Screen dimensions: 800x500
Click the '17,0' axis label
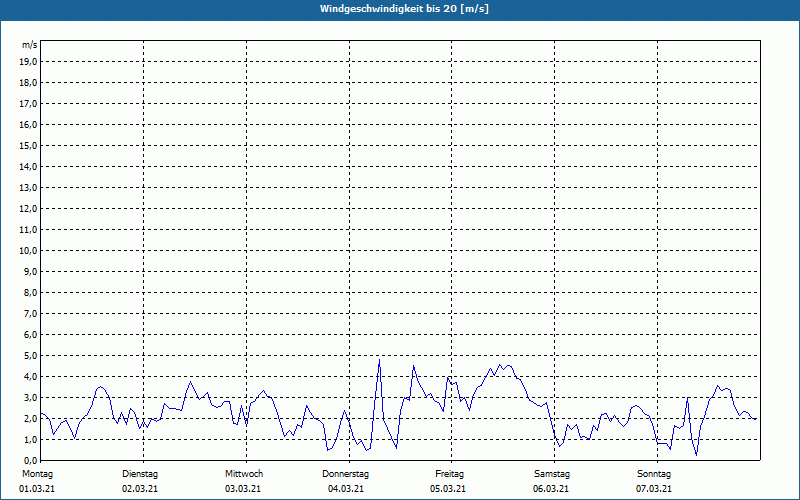click(28, 104)
